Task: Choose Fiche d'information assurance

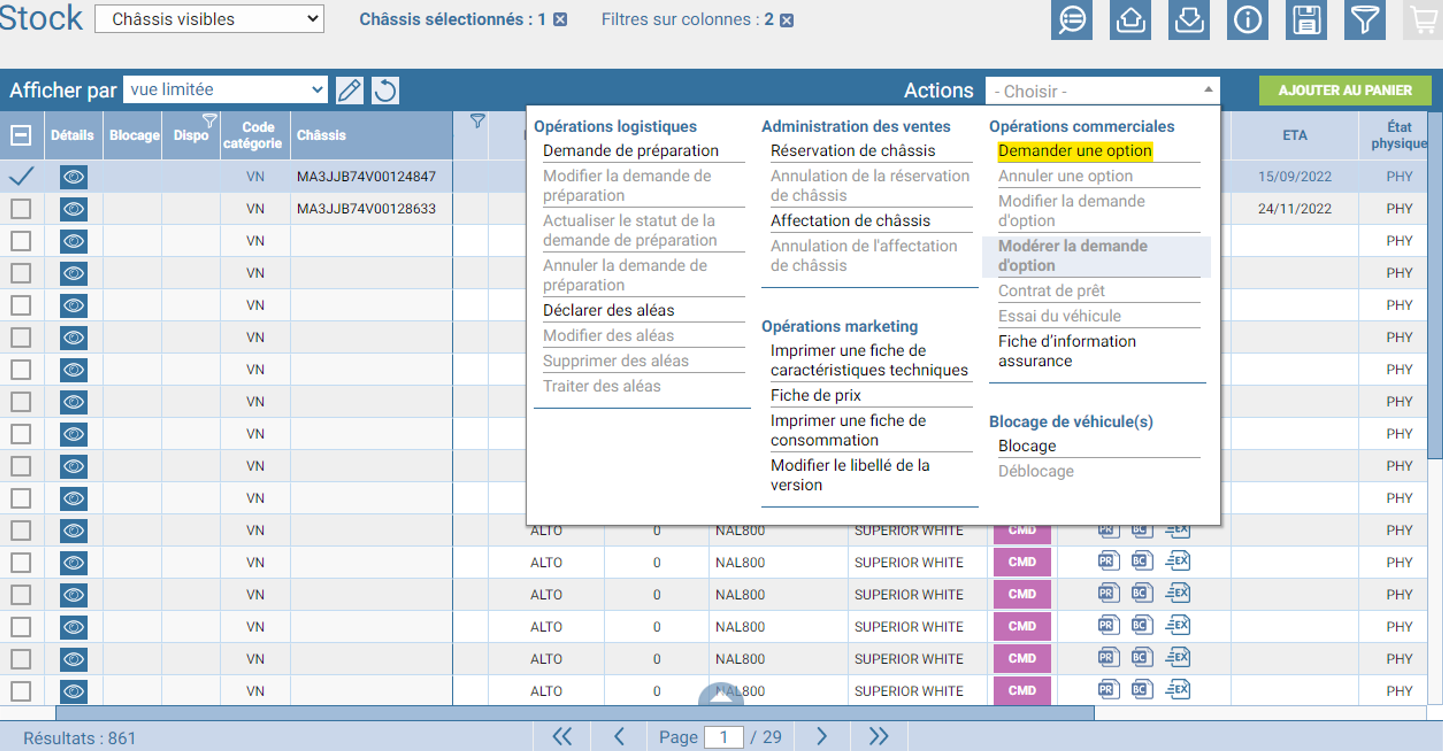Action: tap(1067, 351)
